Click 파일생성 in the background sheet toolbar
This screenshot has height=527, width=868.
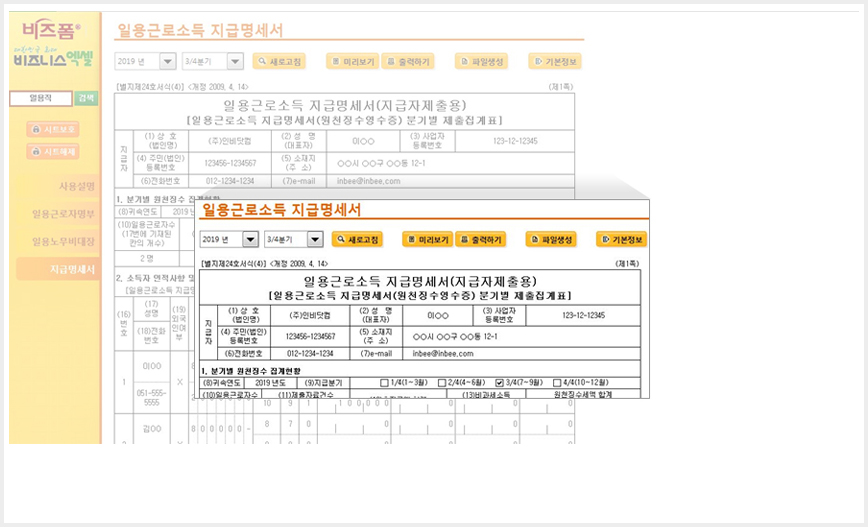[482, 61]
